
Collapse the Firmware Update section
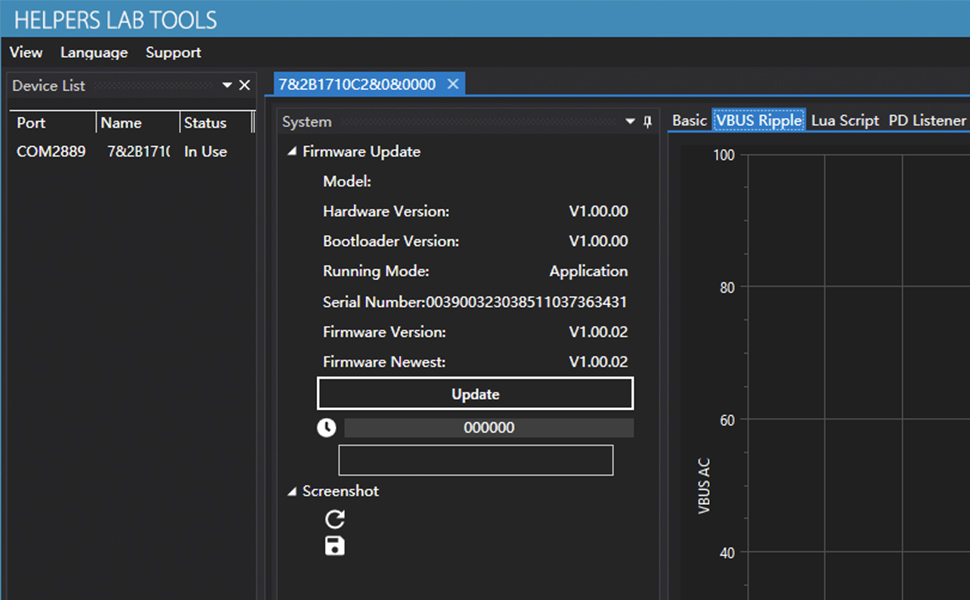click(x=292, y=152)
